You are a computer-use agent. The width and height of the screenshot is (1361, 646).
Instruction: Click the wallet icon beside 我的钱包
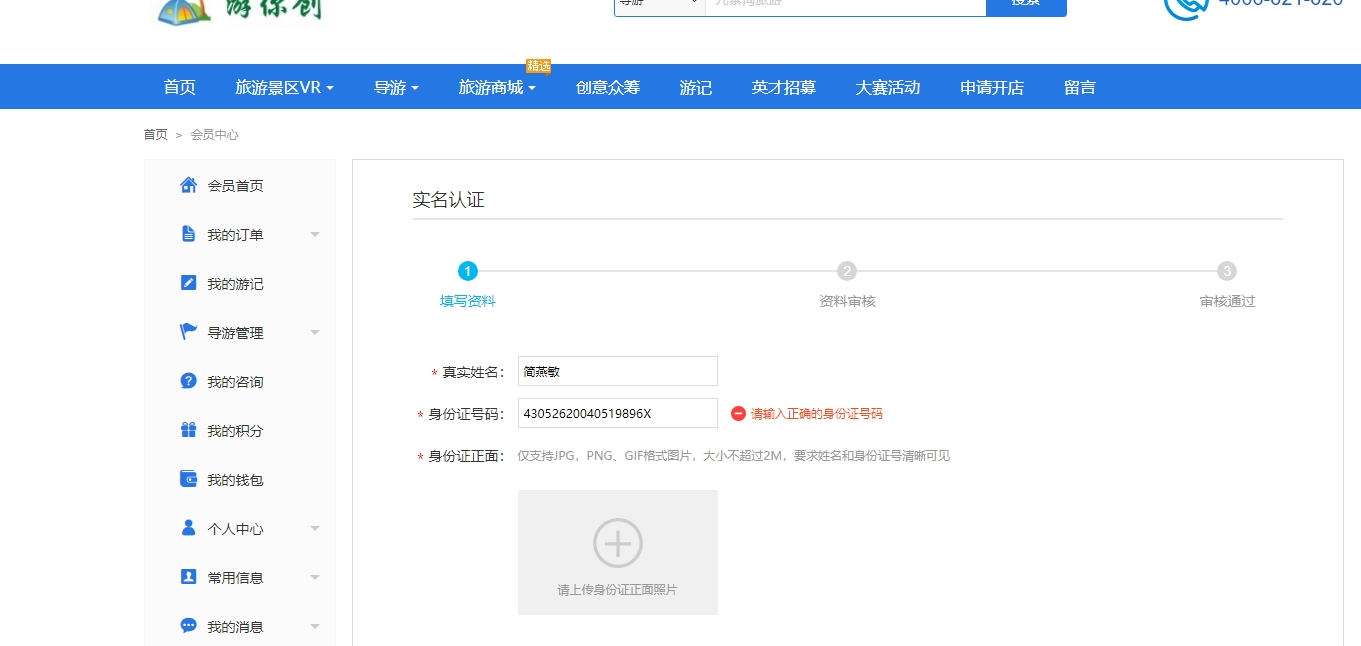pyautogui.click(x=188, y=479)
